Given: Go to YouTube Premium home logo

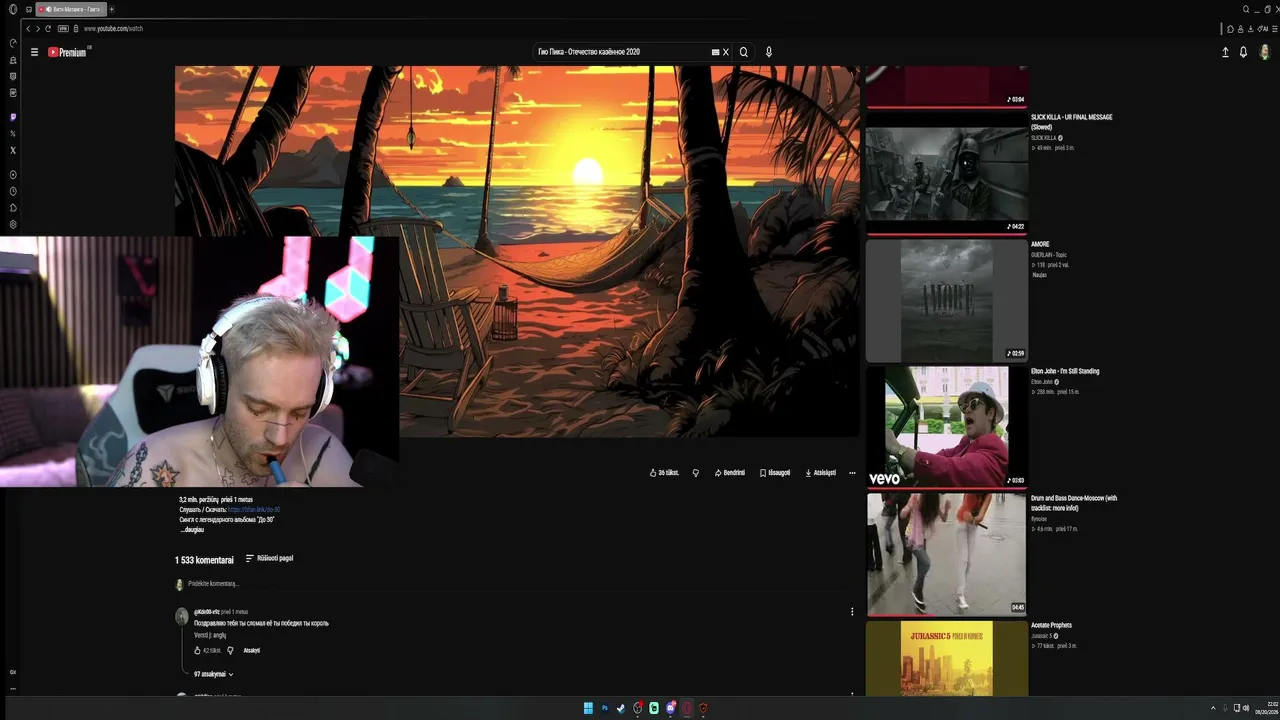Looking at the screenshot, I should coord(69,52).
